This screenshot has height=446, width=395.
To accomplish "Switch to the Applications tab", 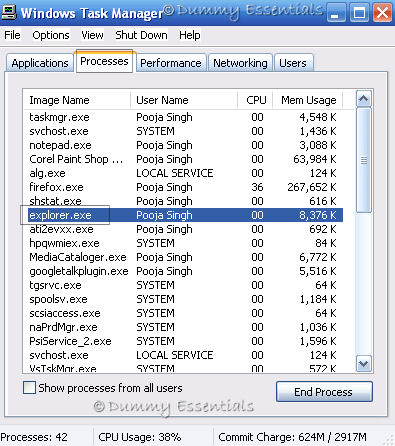I will pyautogui.click(x=40, y=63).
